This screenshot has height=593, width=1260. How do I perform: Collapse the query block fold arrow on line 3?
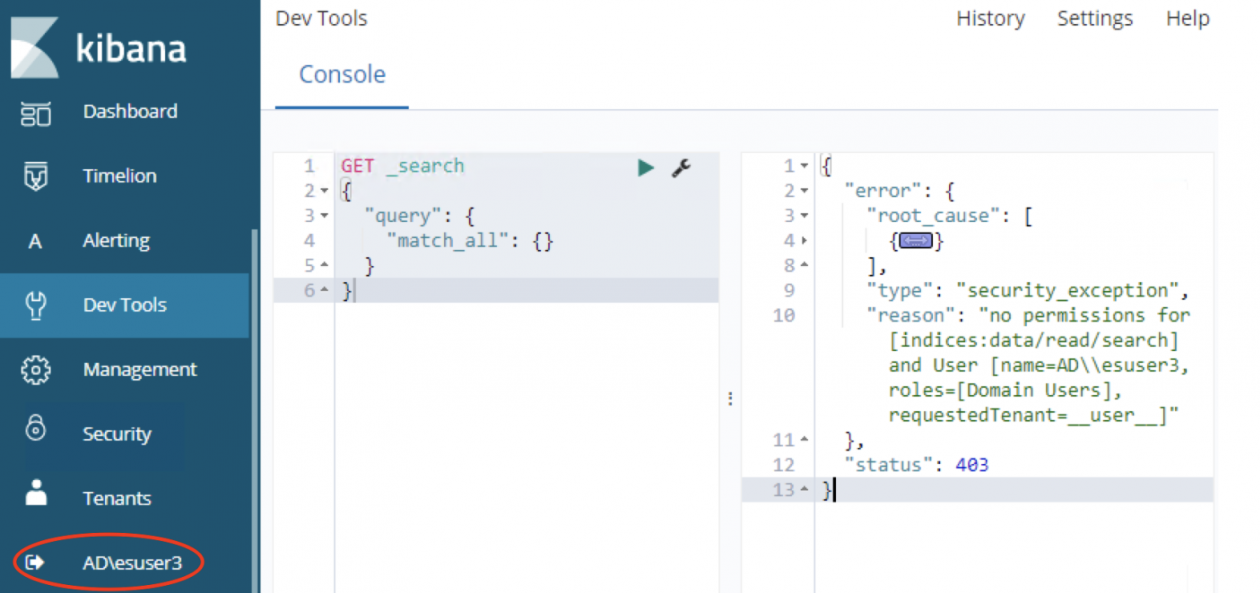pos(325,216)
